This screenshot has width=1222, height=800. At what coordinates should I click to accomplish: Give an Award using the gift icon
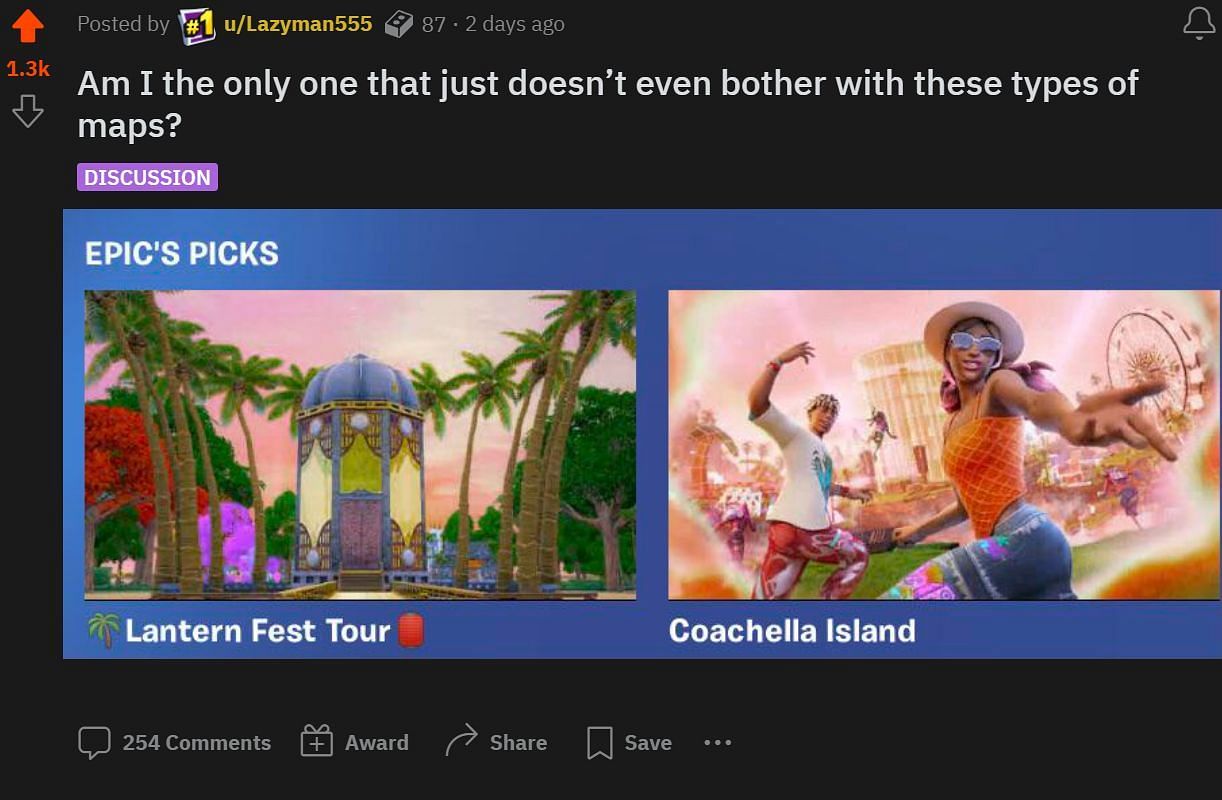[355, 742]
